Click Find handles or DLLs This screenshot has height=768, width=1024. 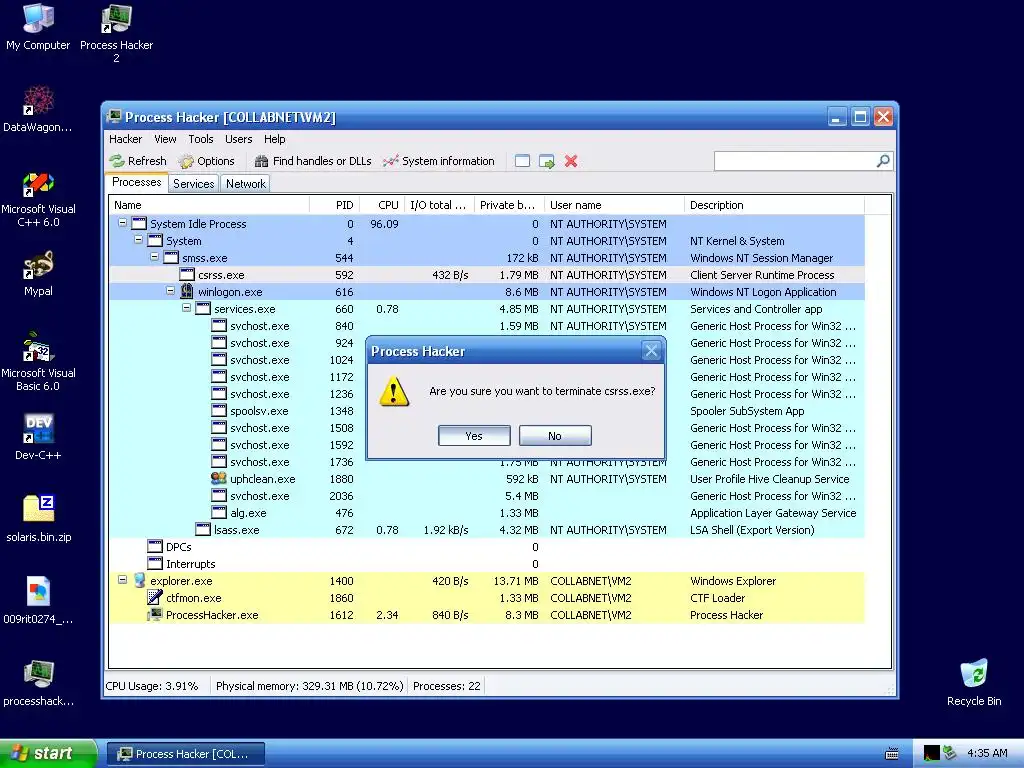coord(313,161)
